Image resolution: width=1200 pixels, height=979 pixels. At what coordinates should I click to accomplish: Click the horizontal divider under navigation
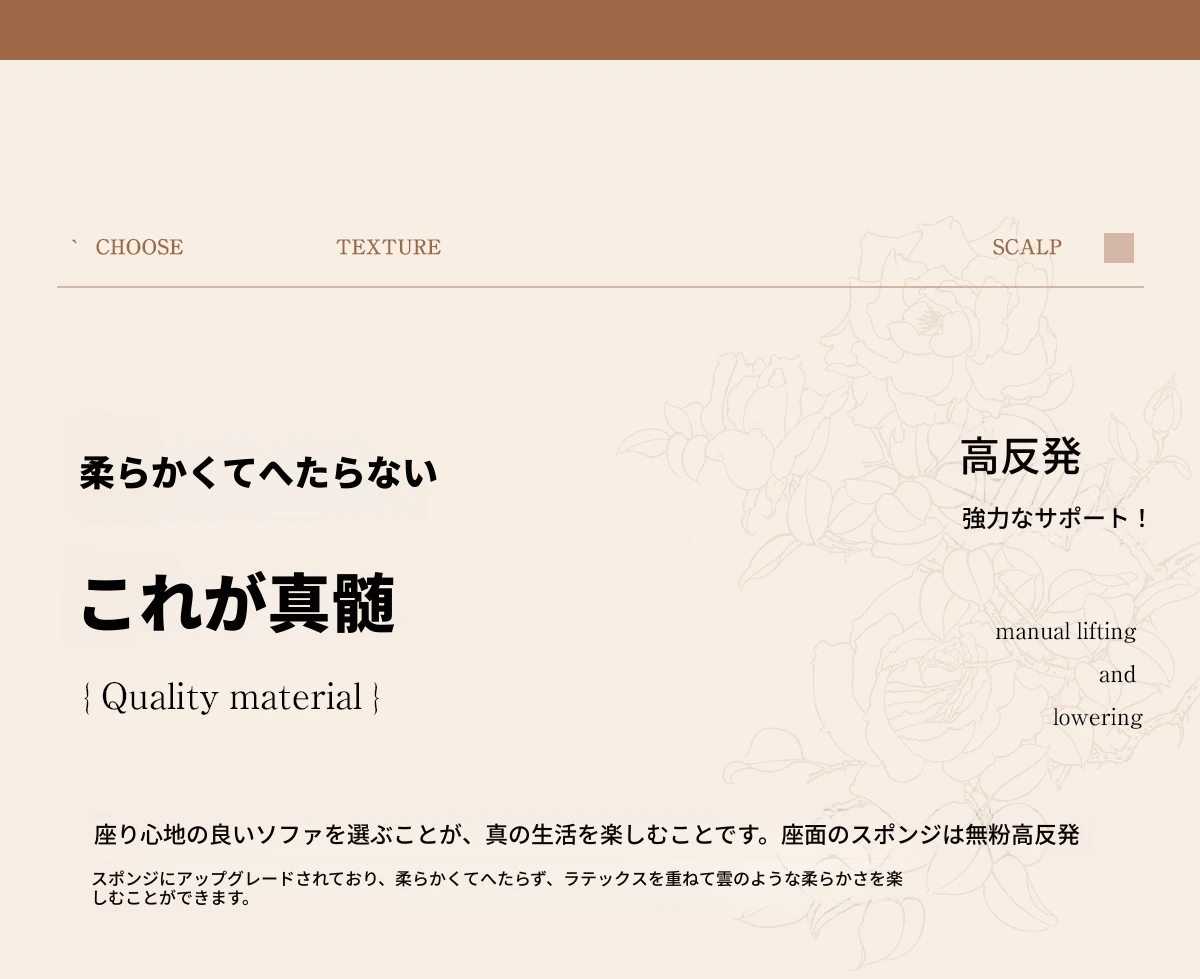[x=600, y=287]
